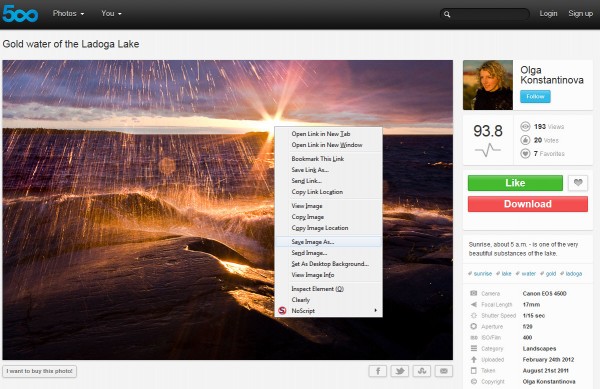Screen dimensions: 600x389
Task: Share photo by email icon
Action: coord(444,371)
